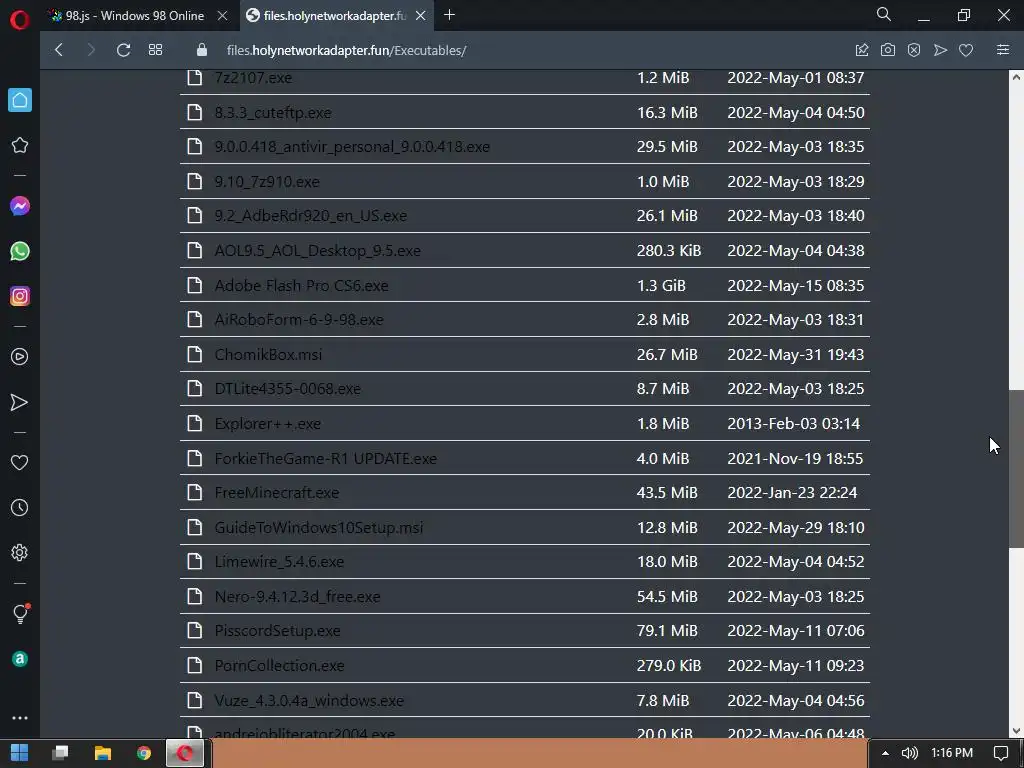
Task: Select the files.holynetworkadapter.fun tab
Action: (334, 16)
